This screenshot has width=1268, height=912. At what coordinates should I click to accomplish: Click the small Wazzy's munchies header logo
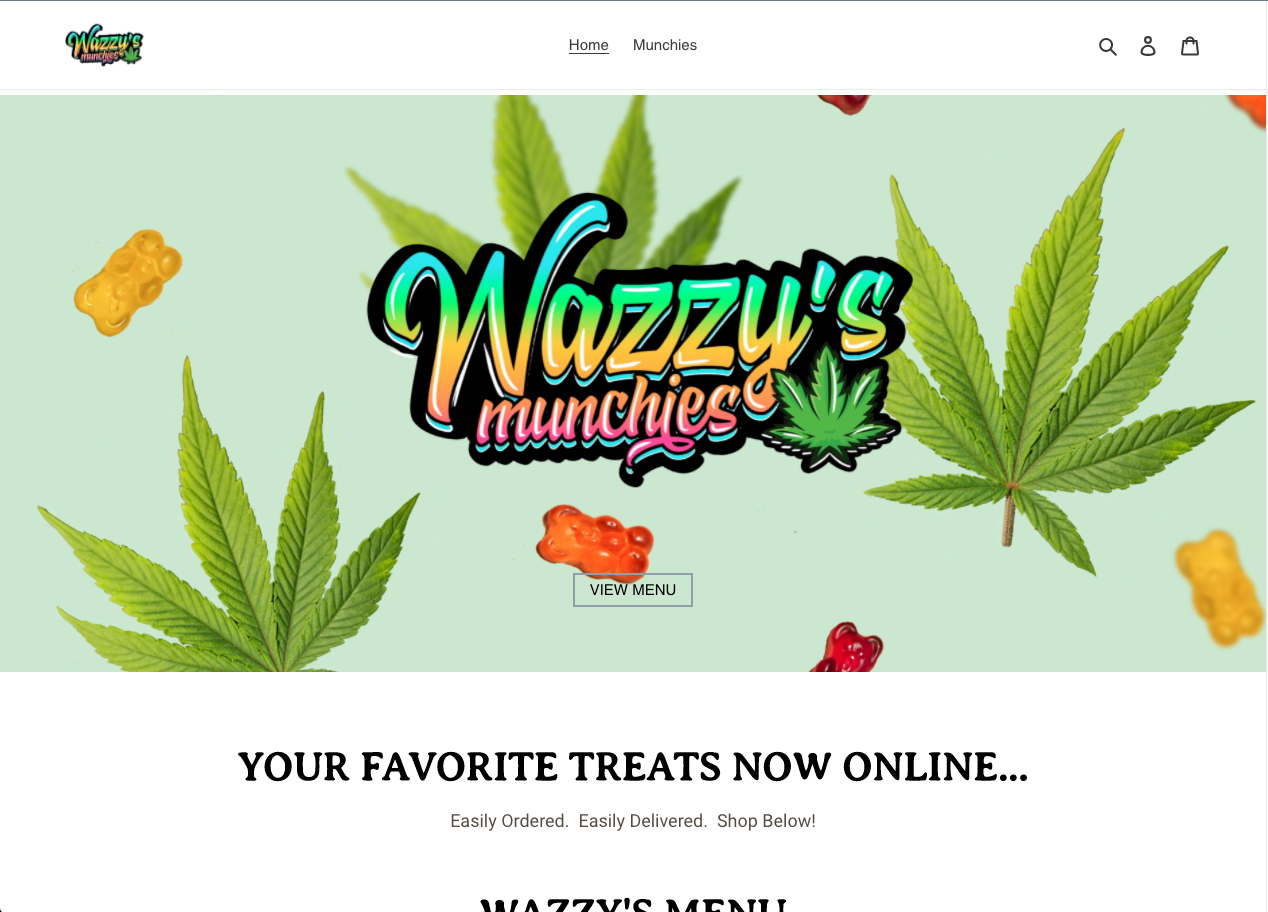click(x=105, y=46)
